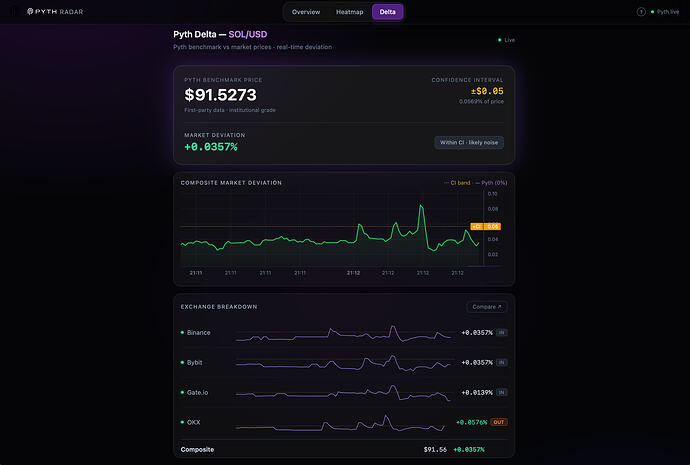This screenshot has height=465, width=690.
Task: Click the Pyth (0%) legend entry
Action: point(491,183)
